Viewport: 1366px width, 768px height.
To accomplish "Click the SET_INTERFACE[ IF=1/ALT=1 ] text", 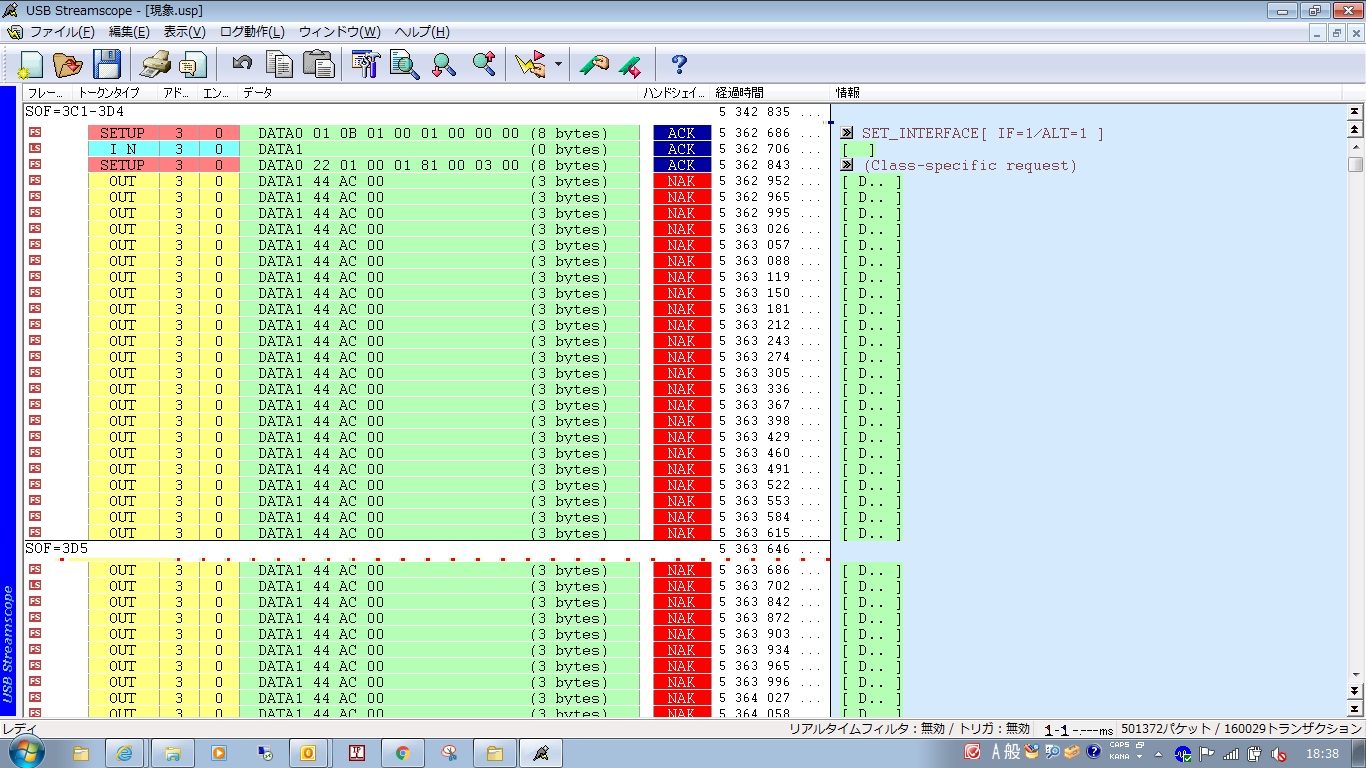I will click(983, 133).
